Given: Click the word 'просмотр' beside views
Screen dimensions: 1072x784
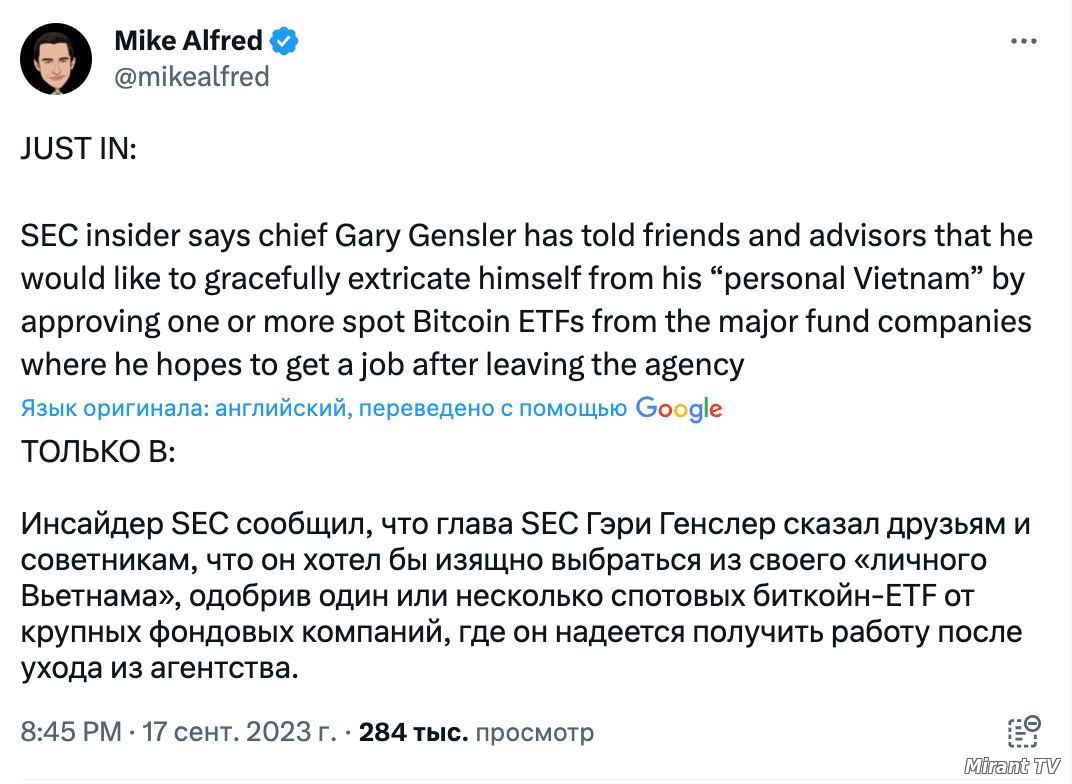Looking at the screenshot, I should click(x=535, y=733).
